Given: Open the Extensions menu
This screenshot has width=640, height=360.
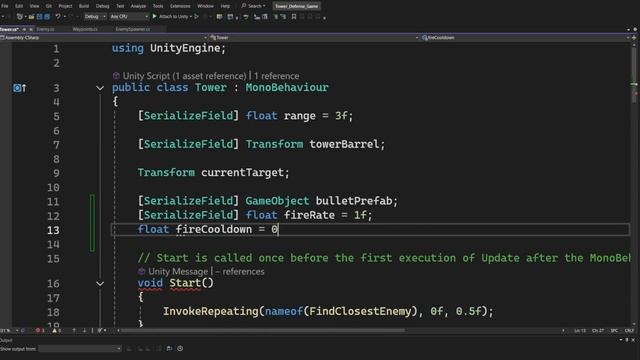Looking at the screenshot, I should (x=180, y=6).
